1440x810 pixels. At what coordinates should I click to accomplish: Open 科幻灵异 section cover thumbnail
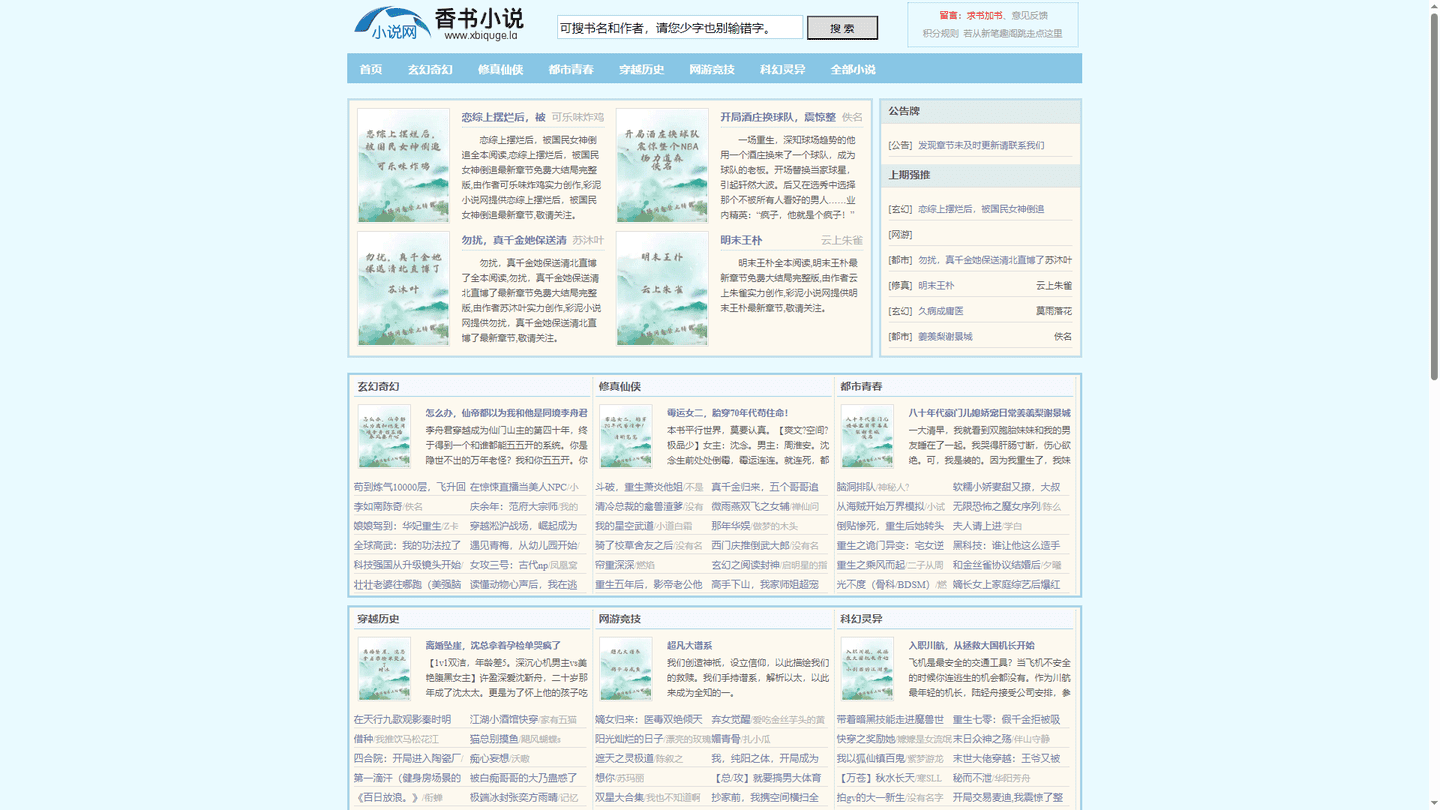pos(867,669)
